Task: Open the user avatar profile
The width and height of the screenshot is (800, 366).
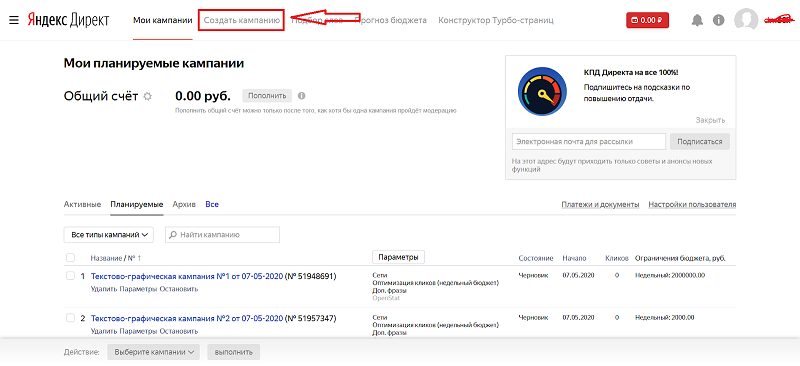Action: tap(746, 20)
